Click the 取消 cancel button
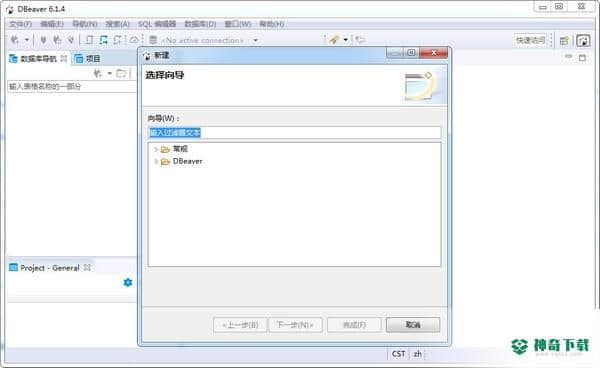Viewport: 600px width, 368px height. coord(413,325)
